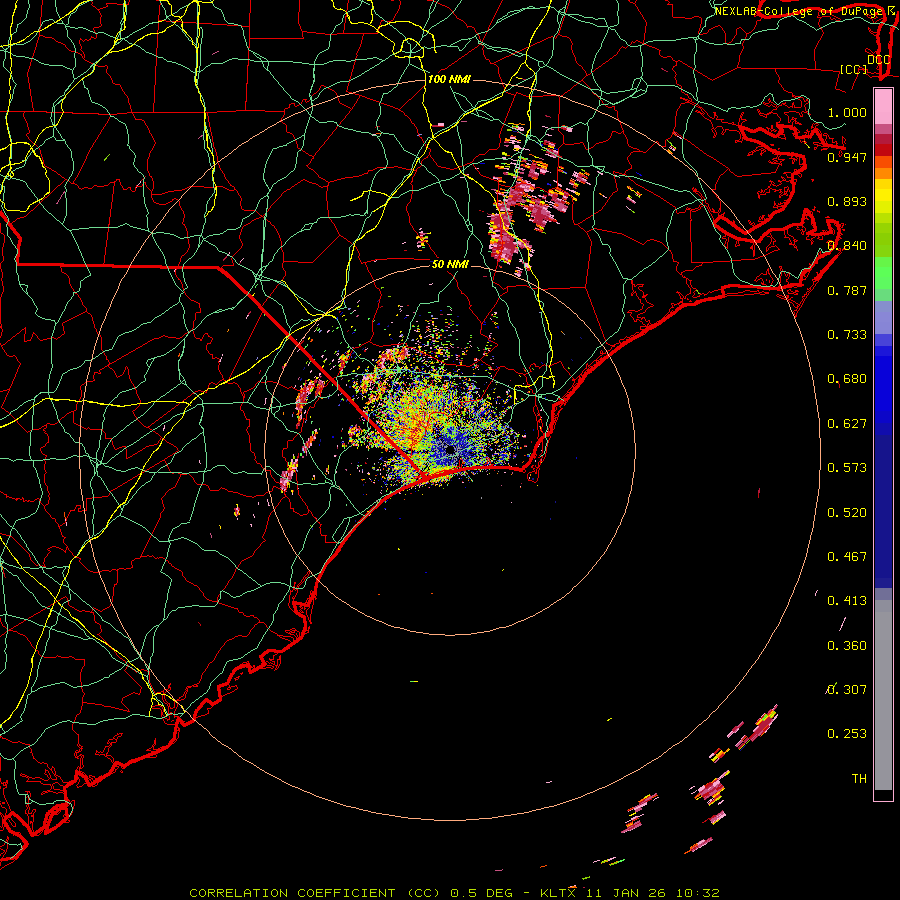Click the 100 NMI range ring label
Image resolution: width=900 pixels, height=900 pixels.
point(449,79)
